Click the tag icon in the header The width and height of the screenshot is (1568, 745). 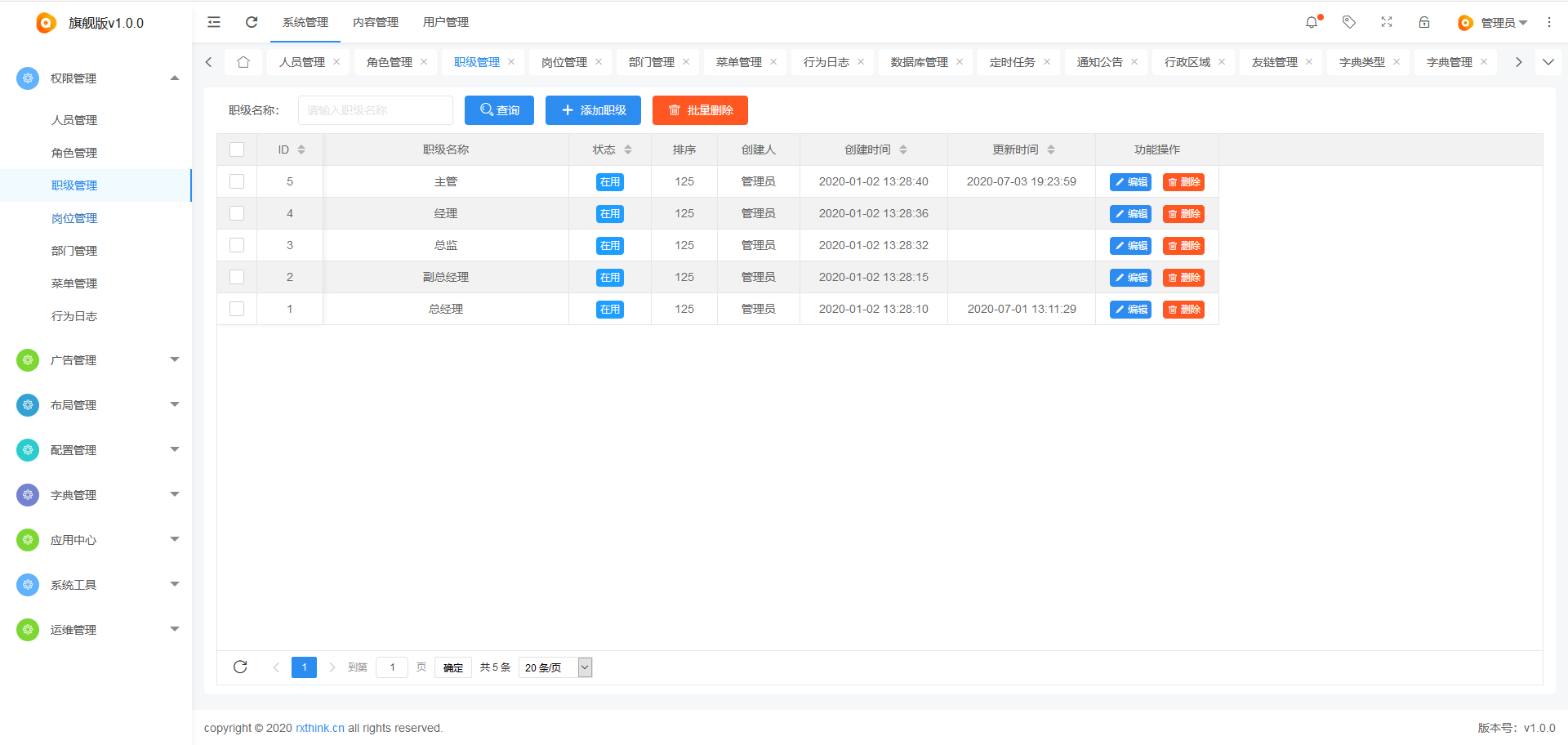click(1349, 22)
